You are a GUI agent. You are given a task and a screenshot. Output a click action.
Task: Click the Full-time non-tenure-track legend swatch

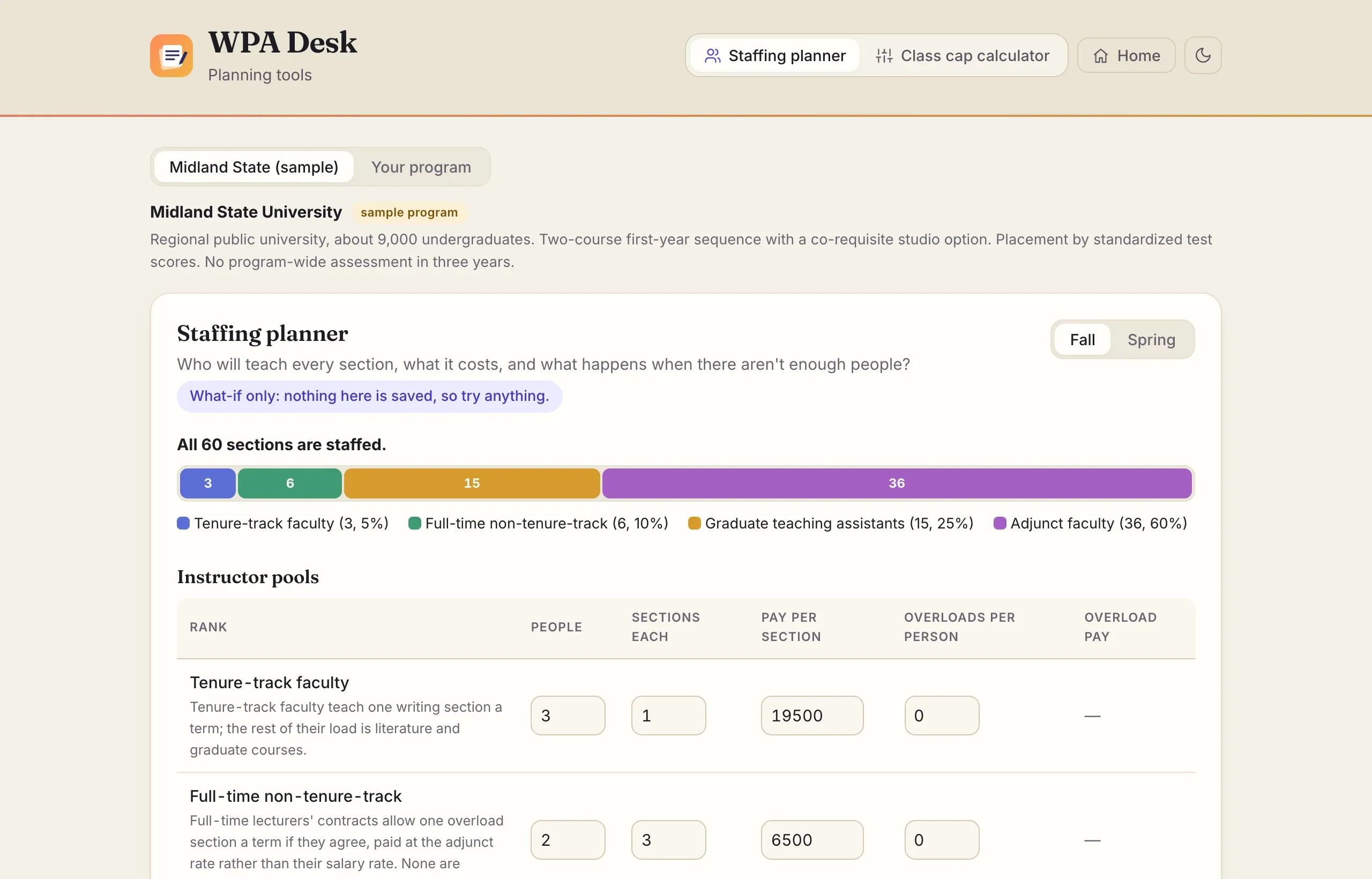click(415, 524)
